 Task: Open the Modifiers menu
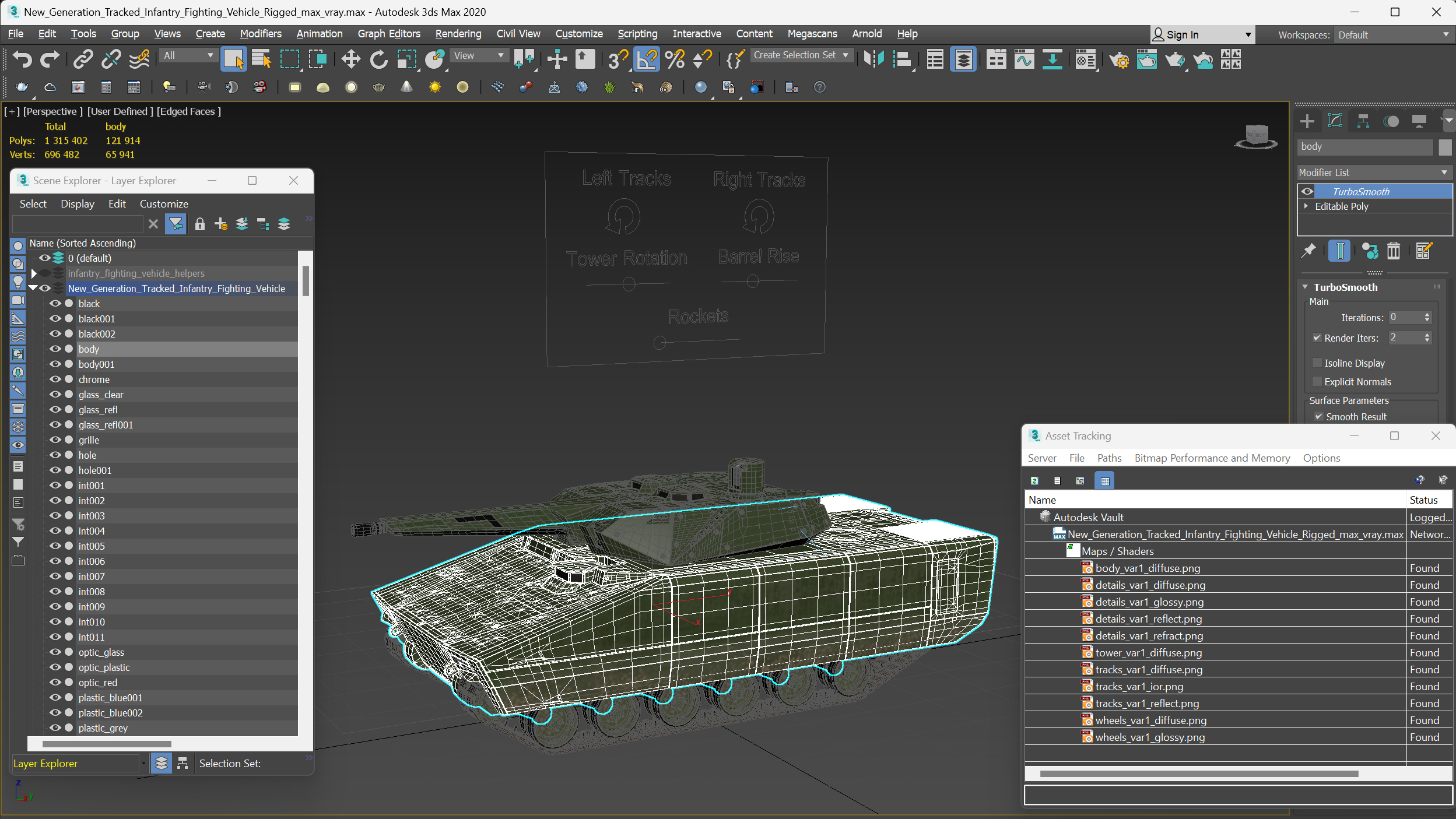point(261,34)
